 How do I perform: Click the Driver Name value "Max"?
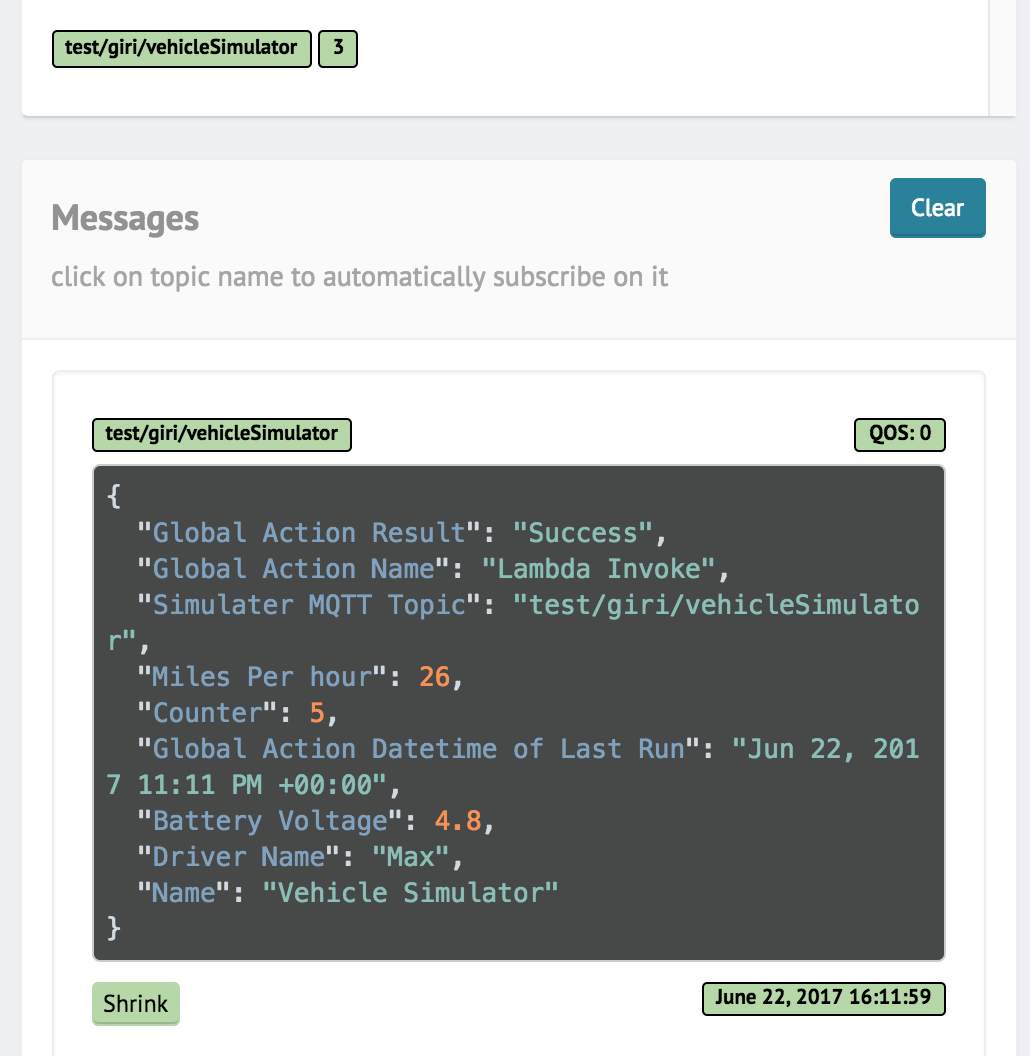tap(410, 857)
